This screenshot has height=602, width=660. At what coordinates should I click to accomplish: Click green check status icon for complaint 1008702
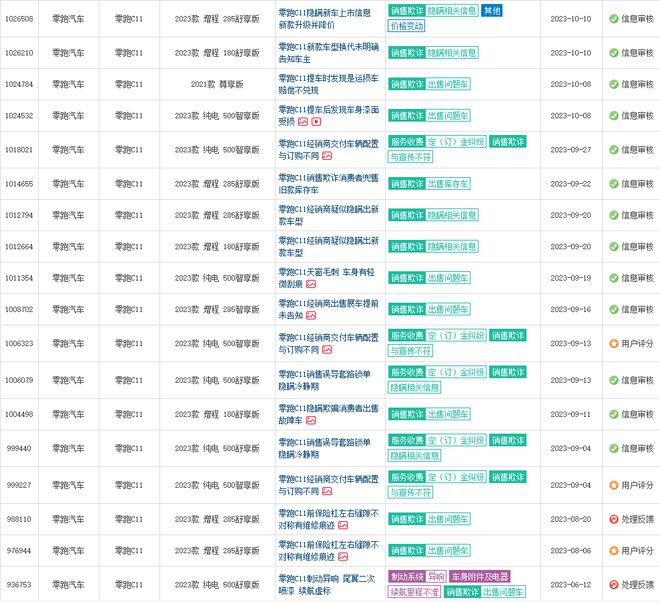pyautogui.click(x=614, y=309)
